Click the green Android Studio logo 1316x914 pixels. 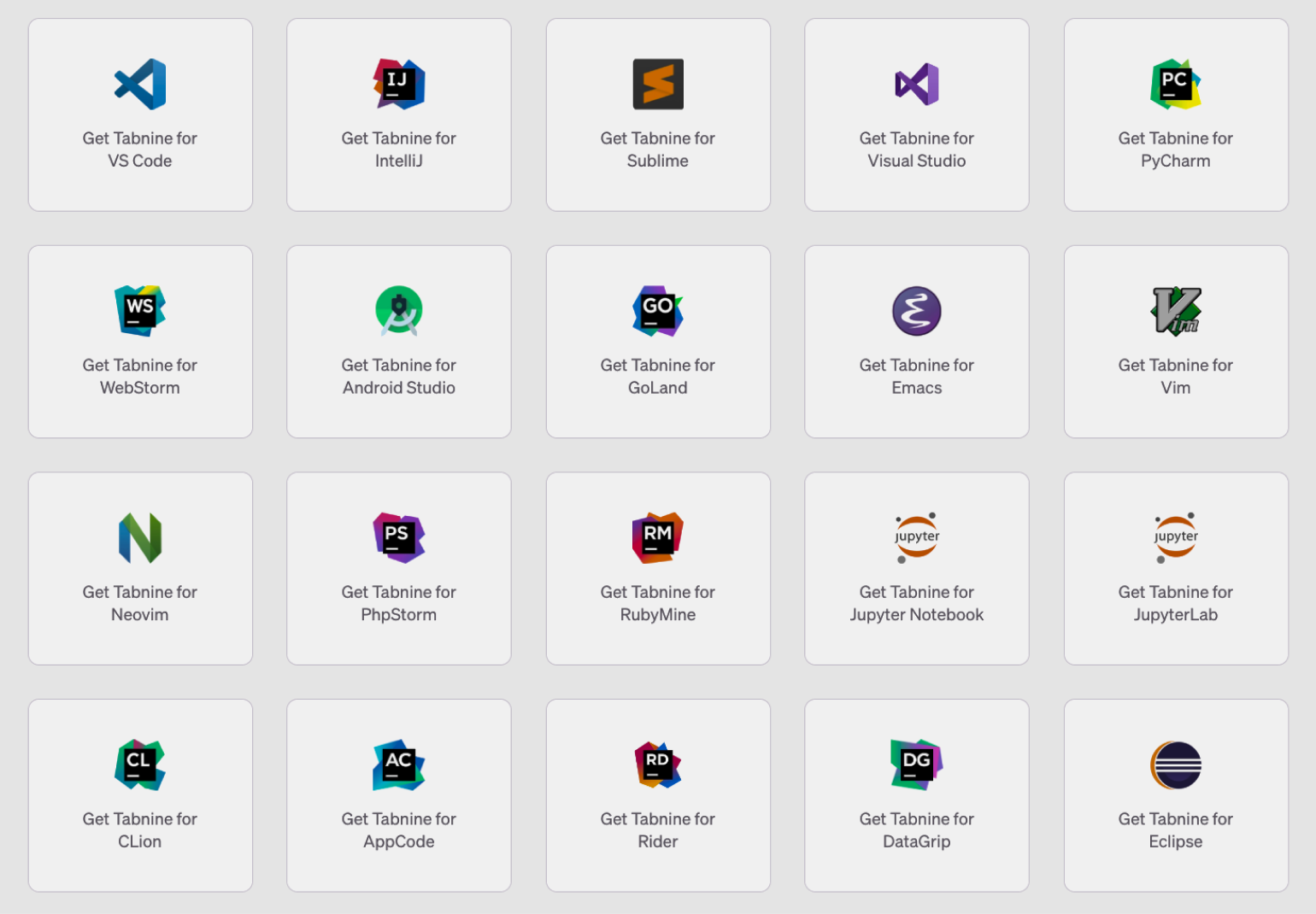click(399, 311)
